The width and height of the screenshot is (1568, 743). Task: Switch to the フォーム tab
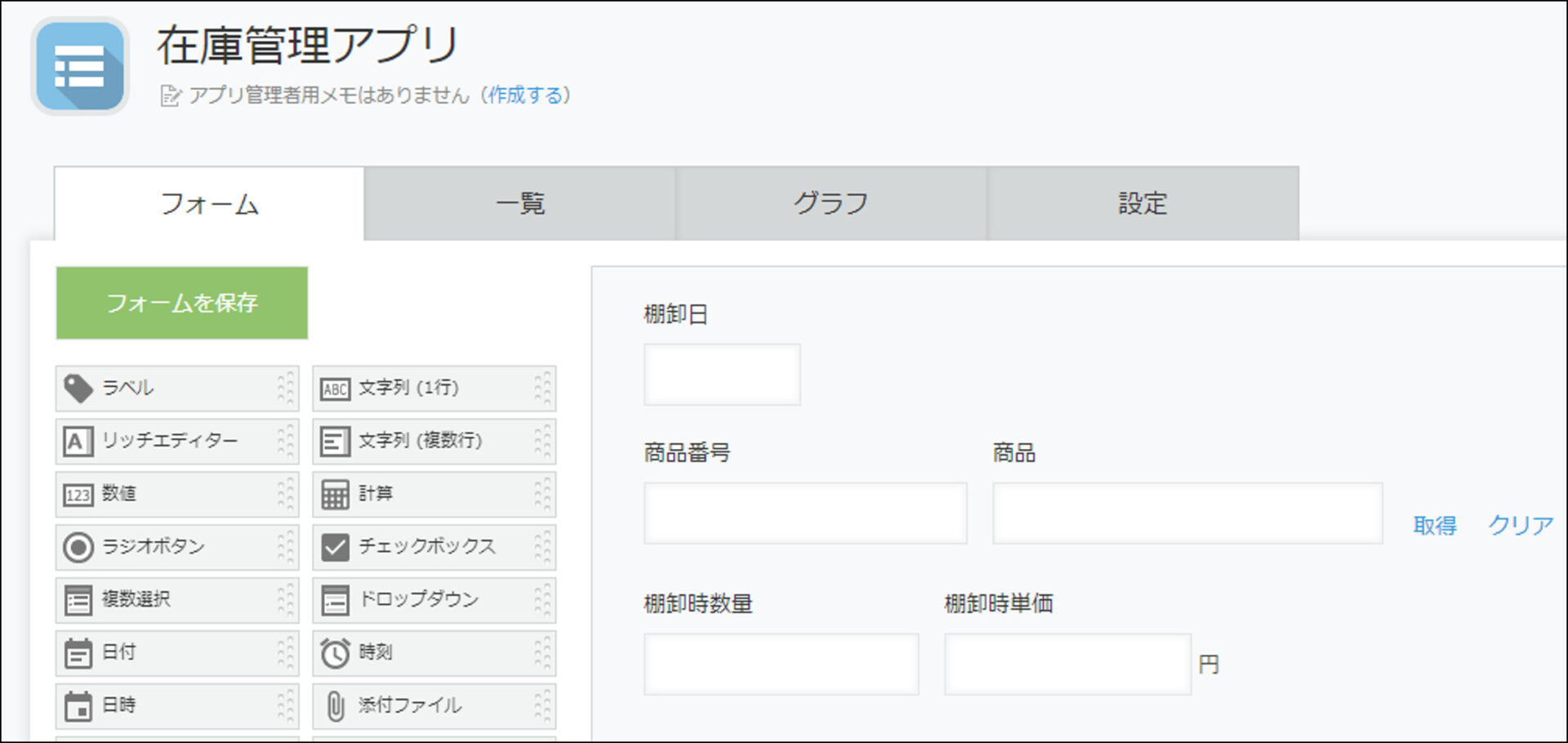[210, 203]
